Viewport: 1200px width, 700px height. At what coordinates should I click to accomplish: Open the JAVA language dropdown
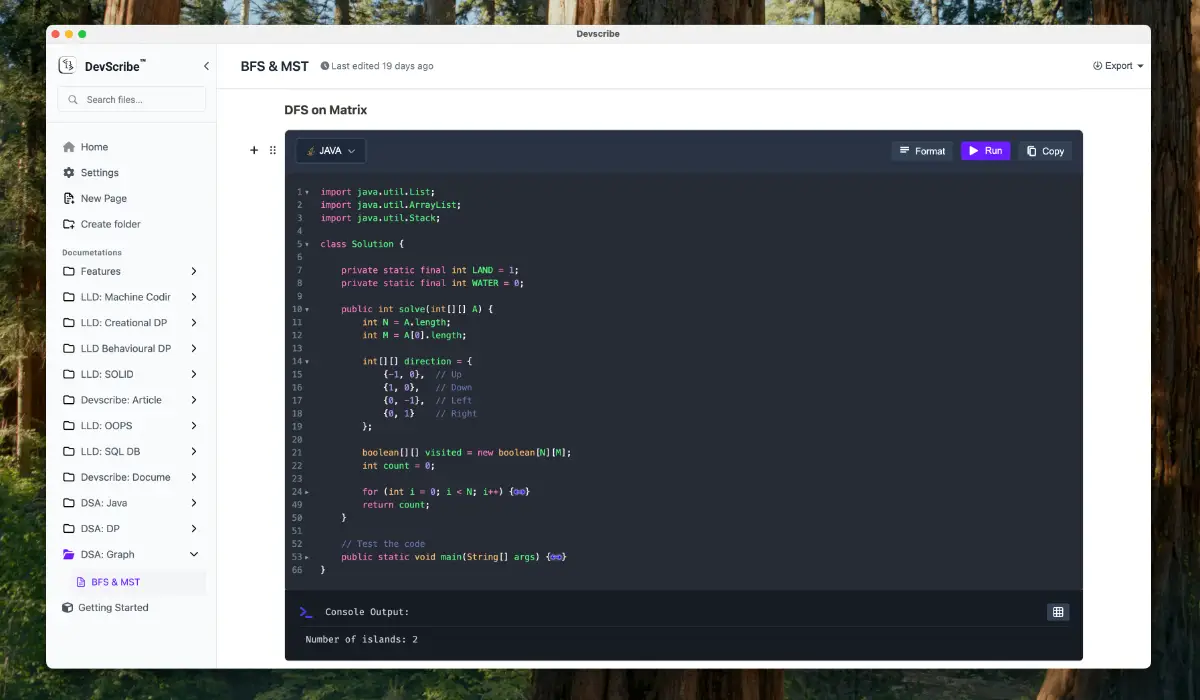click(x=330, y=150)
